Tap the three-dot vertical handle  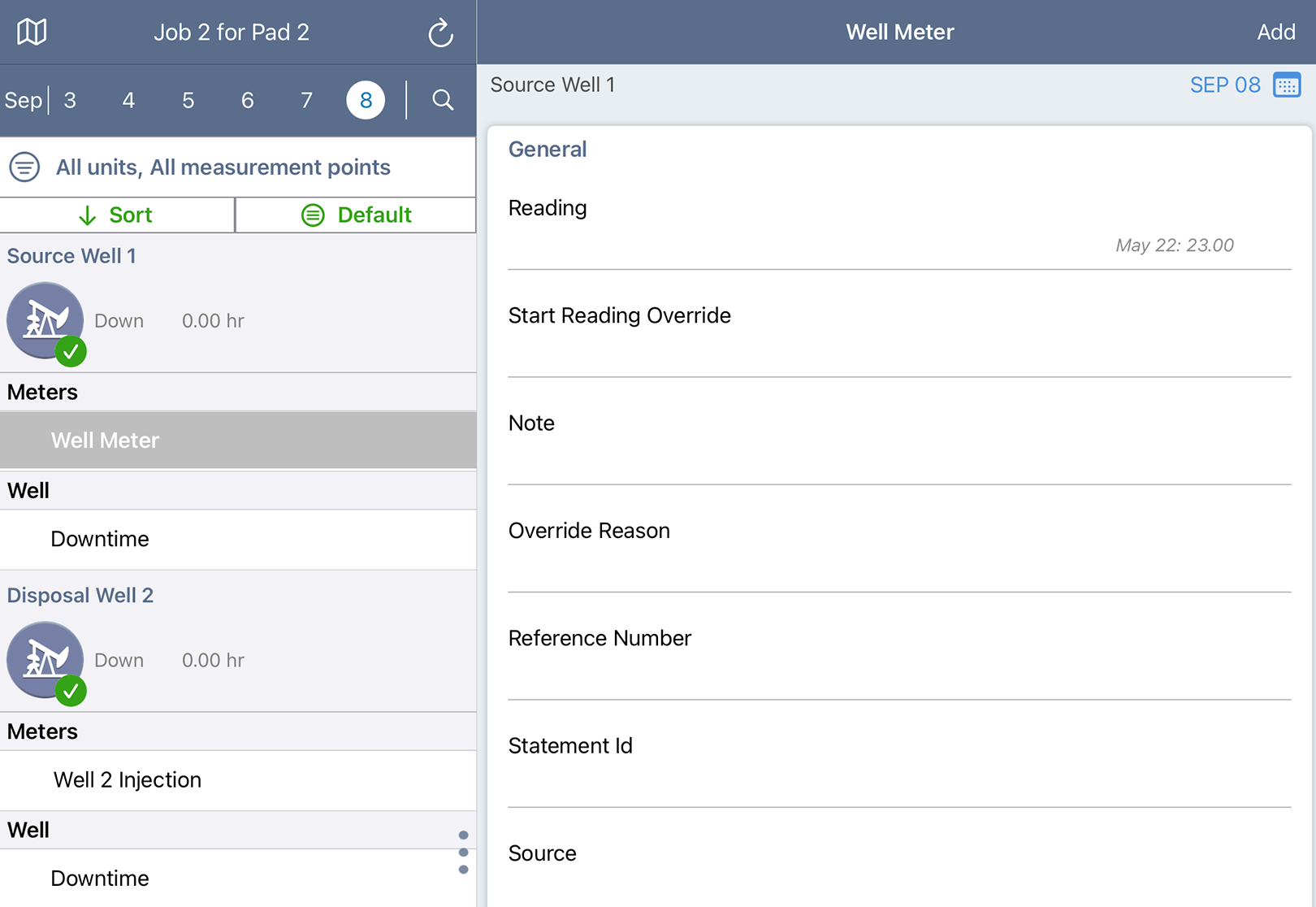tap(463, 852)
